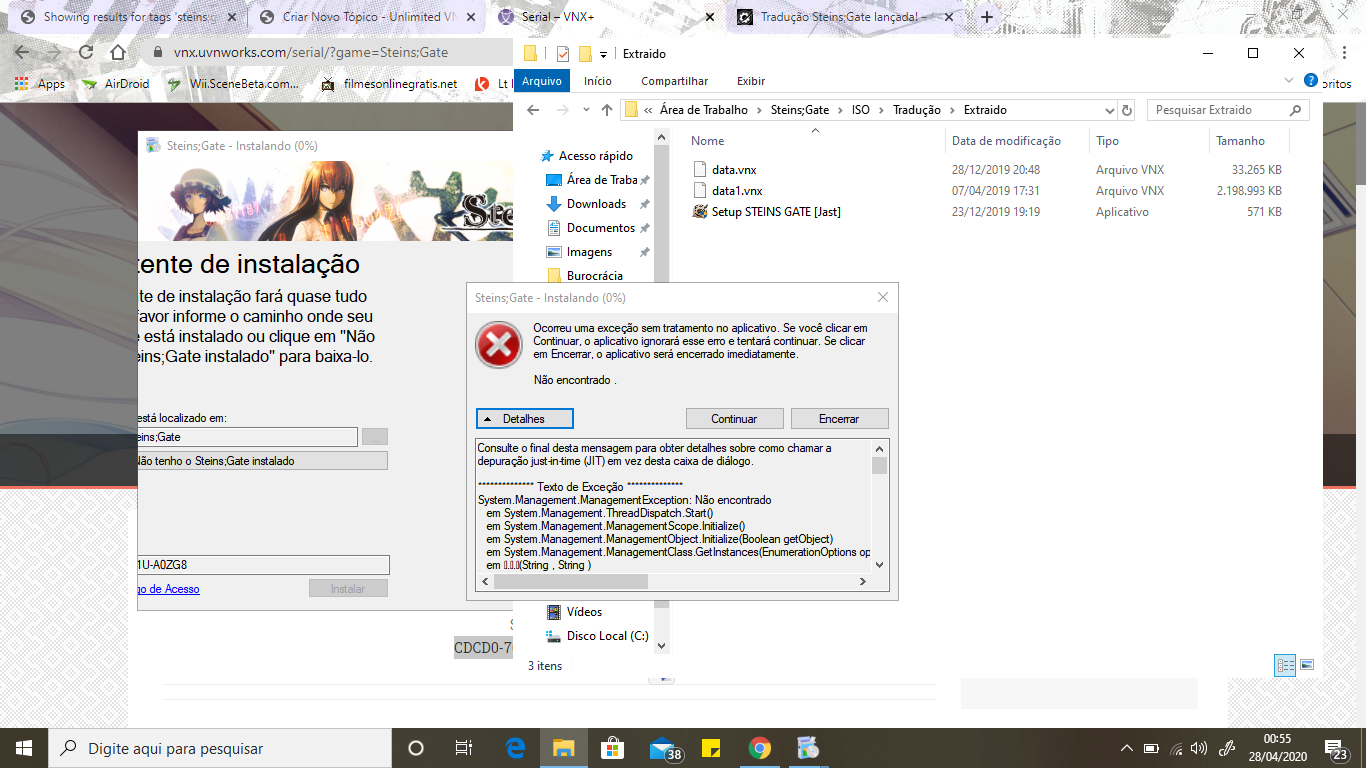Expand the address bar history dropdown

point(1109,110)
